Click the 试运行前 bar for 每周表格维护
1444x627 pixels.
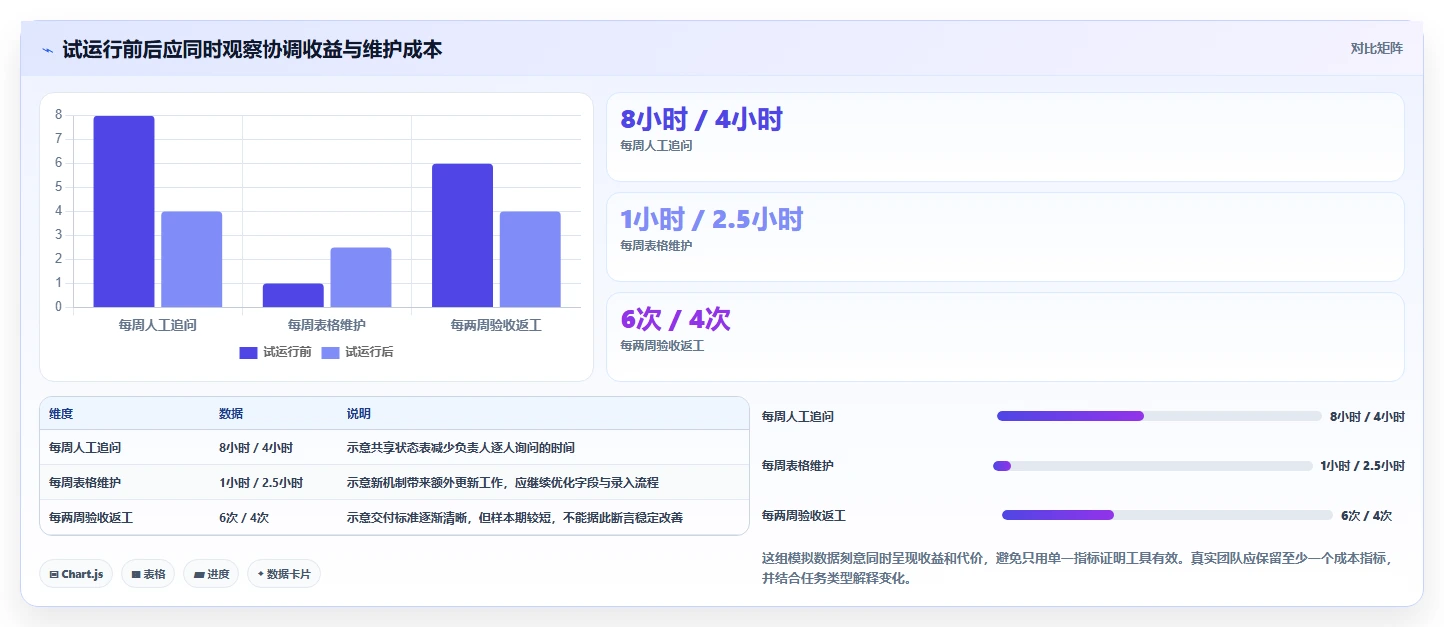(293, 295)
